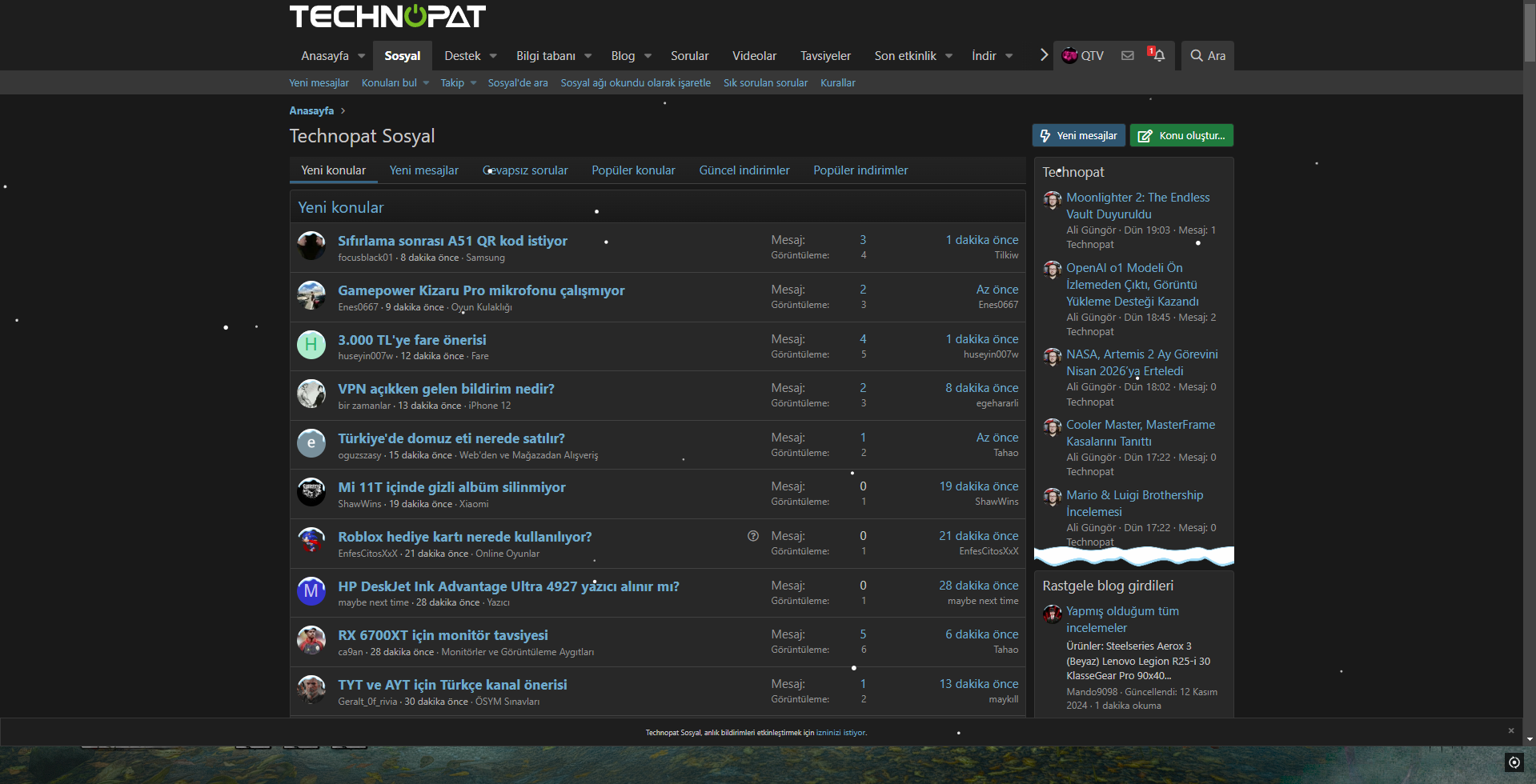Viewport: 1536px width, 784px height.
Task: Open thread 'VPN açıkken gelen bildirim nedir?'
Action: pyautogui.click(x=446, y=389)
